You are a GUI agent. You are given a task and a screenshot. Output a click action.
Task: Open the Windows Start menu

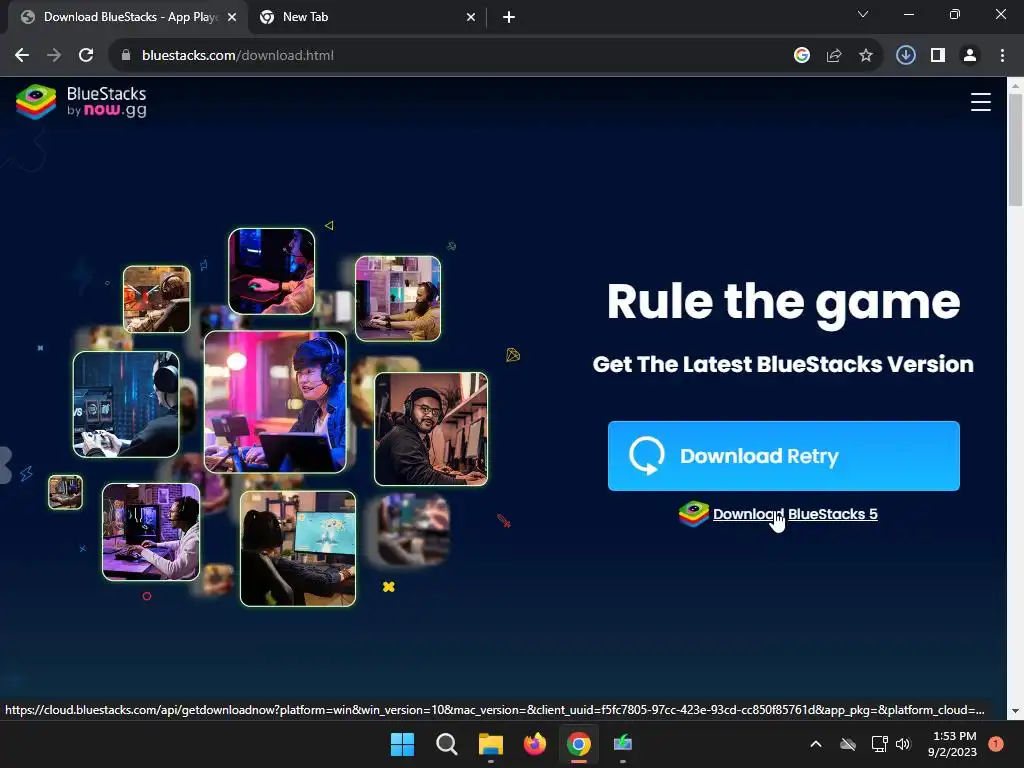402,744
